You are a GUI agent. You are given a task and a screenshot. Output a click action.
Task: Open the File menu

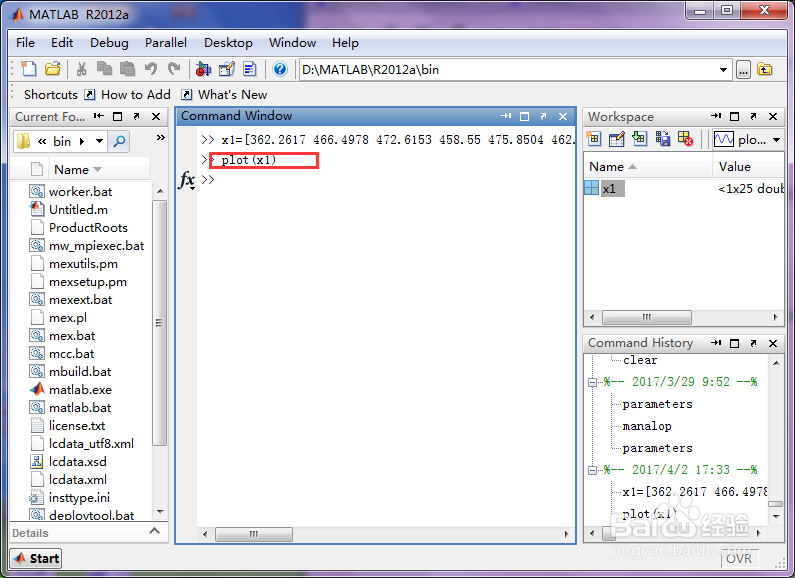tap(25, 43)
